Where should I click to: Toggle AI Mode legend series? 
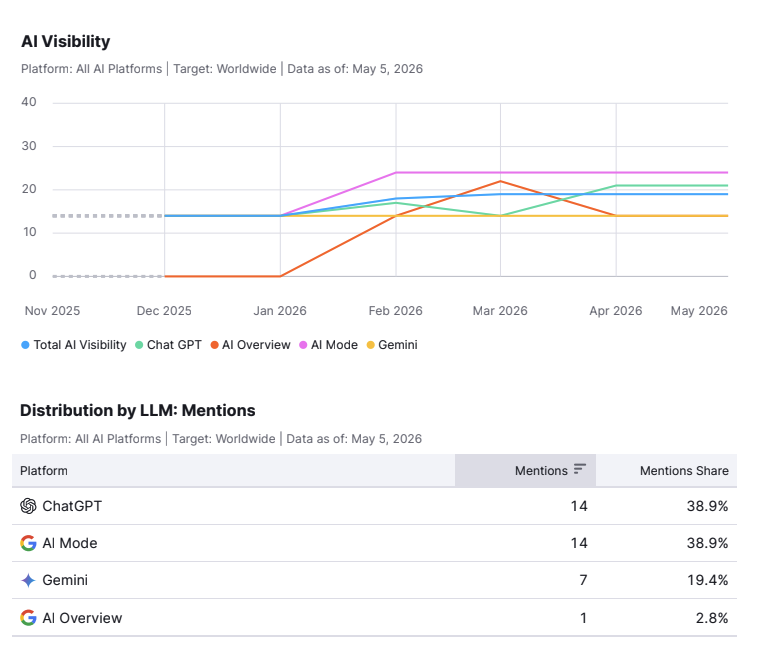(x=328, y=345)
